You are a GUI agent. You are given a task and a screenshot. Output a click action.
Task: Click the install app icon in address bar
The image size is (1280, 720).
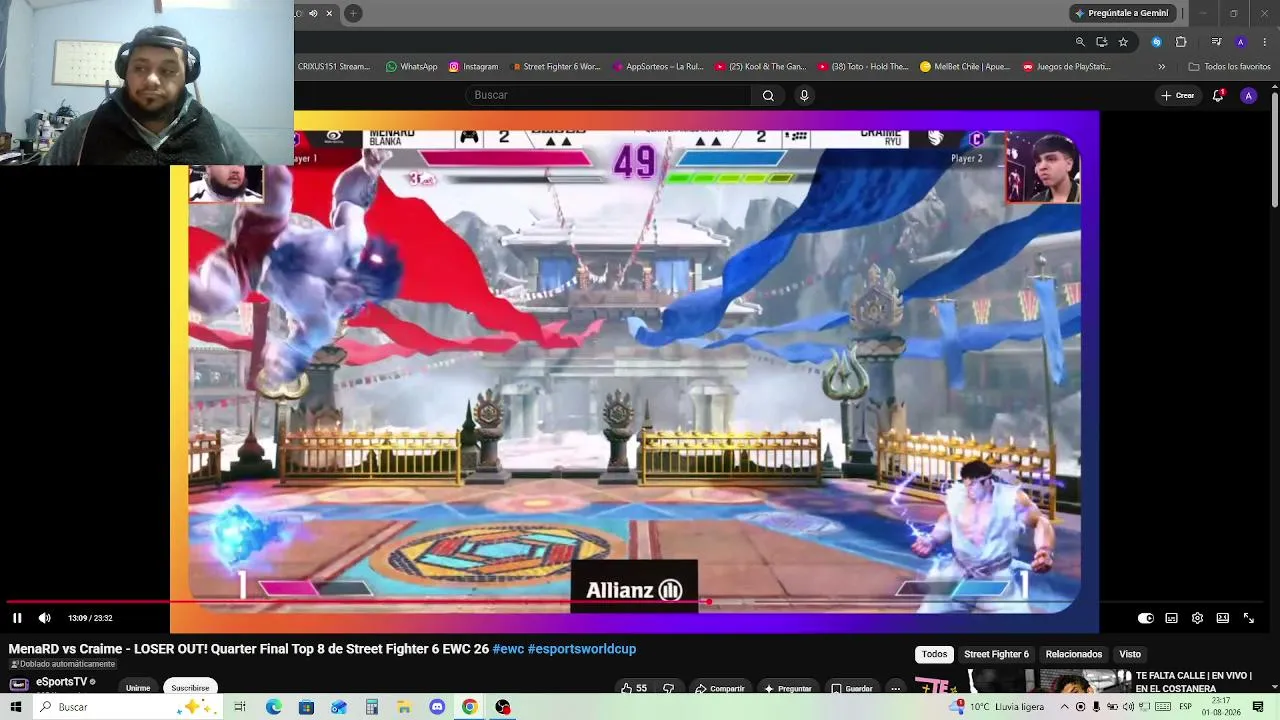pyautogui.click(x=1101, y=42)
